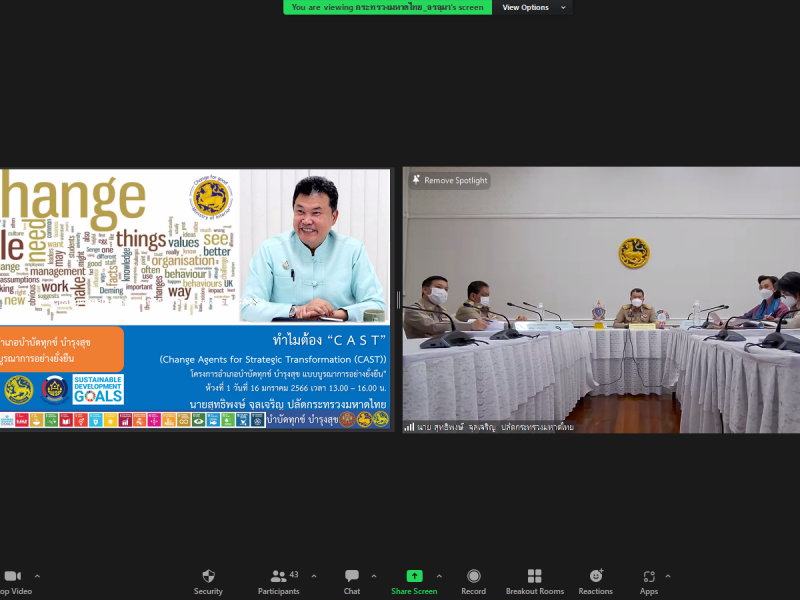Click the Remove Spotlight button
This screenshot has width=800, height=600.
[x=449, y=180]
